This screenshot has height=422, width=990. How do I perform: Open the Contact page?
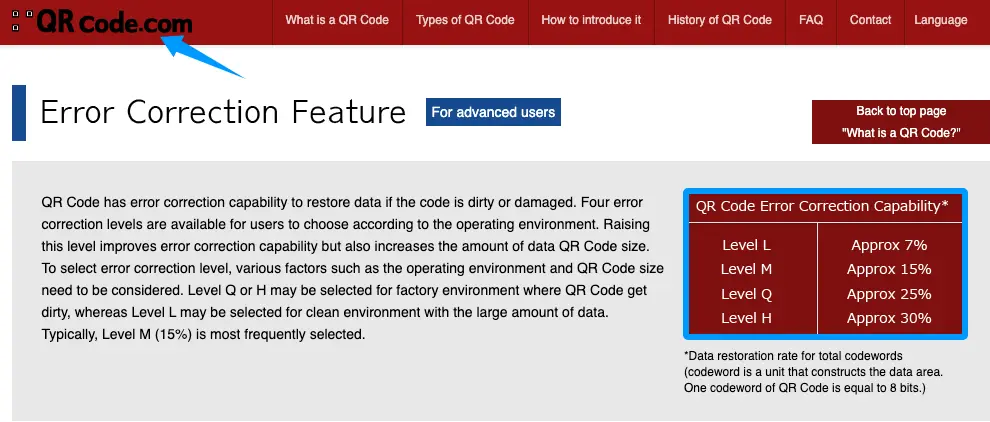(870, 20)
